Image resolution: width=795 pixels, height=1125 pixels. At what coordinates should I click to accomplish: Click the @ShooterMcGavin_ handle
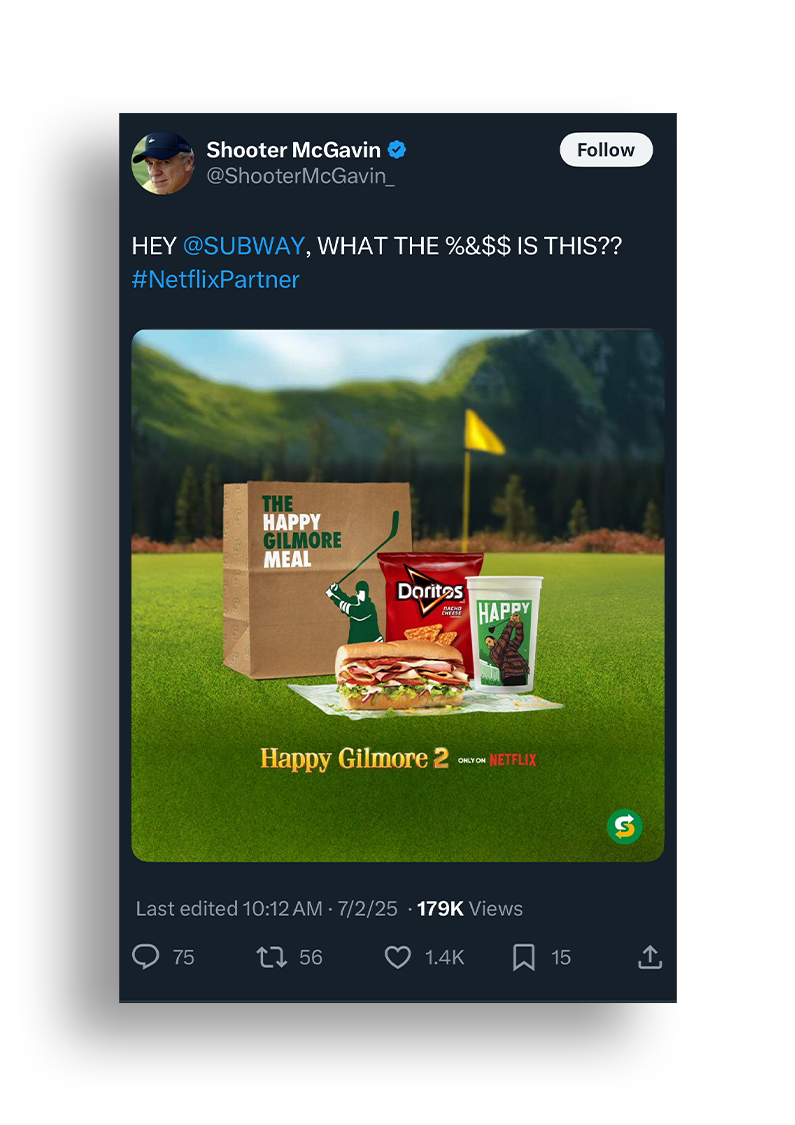pos(300,176)
